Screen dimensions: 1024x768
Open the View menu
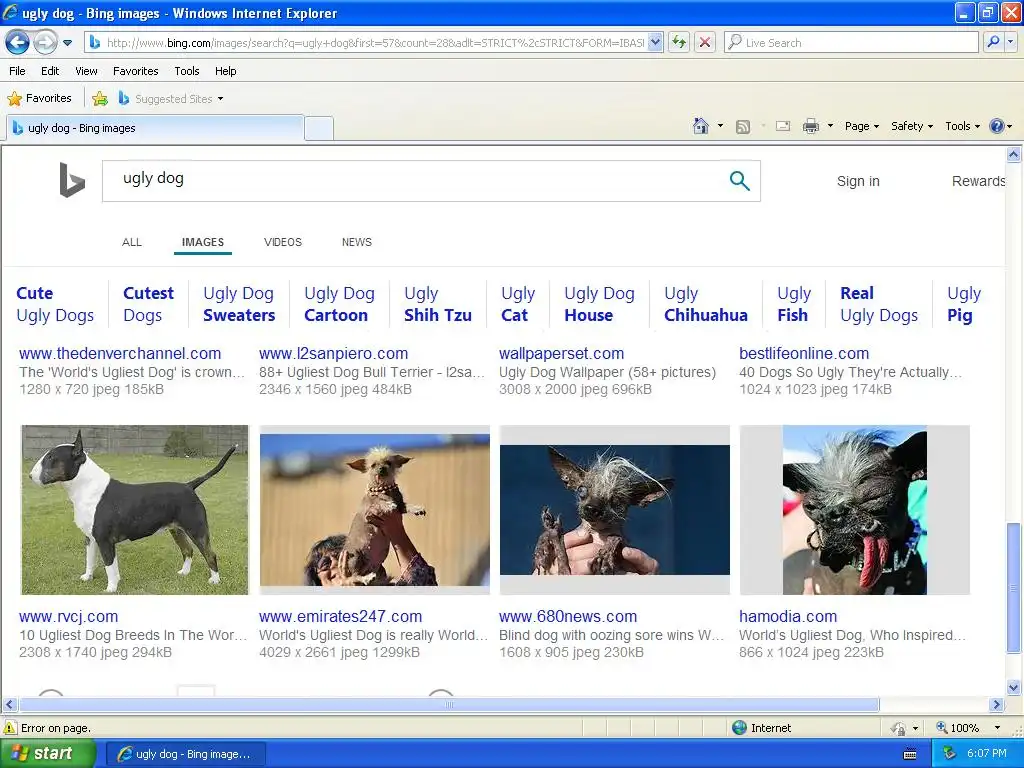pos(86,71)
